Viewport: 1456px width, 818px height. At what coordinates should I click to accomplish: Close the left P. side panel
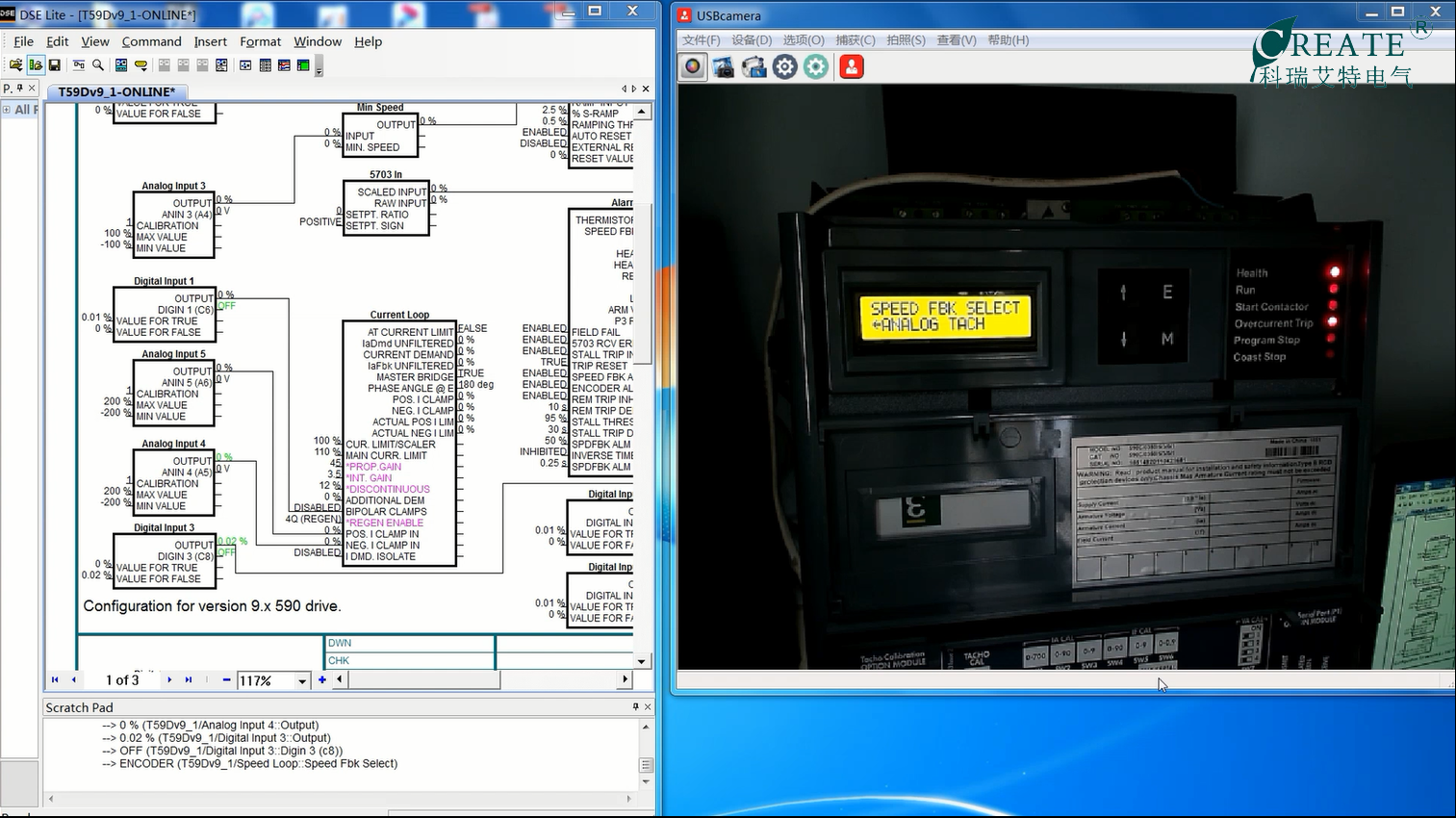pyautogui.click(x=32, y=88)
